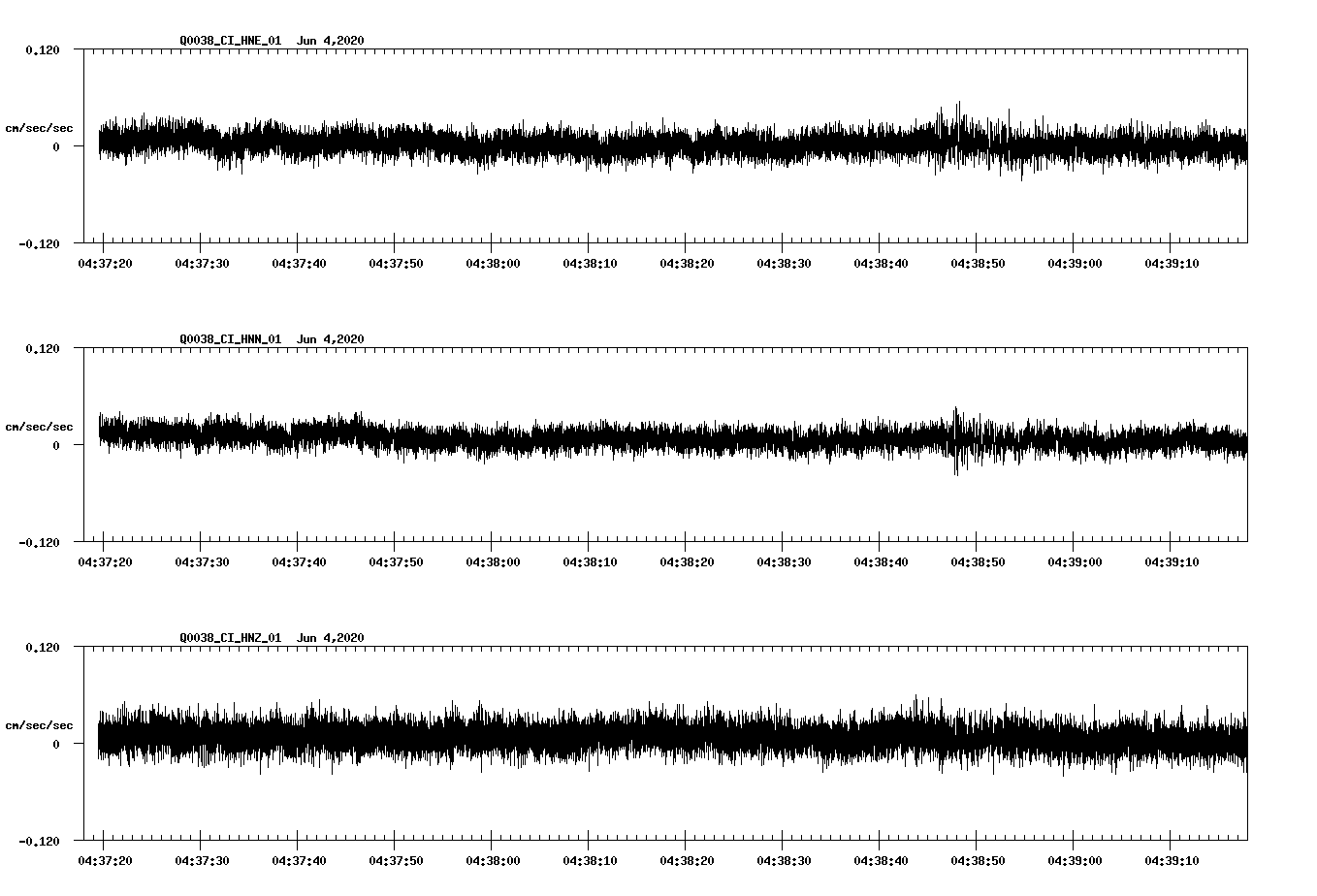Screen dimensions: 1317x896
Task: Click 04:38:50 time label on HNZ axis
Action: (978, 860)
